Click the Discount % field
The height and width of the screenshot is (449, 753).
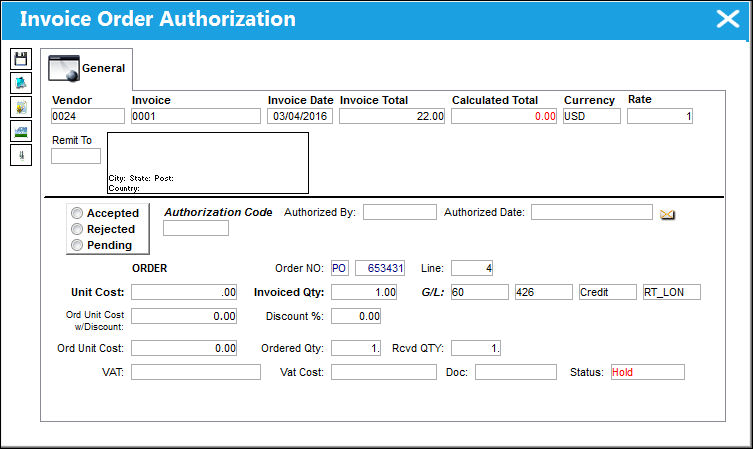coord(356,316)
